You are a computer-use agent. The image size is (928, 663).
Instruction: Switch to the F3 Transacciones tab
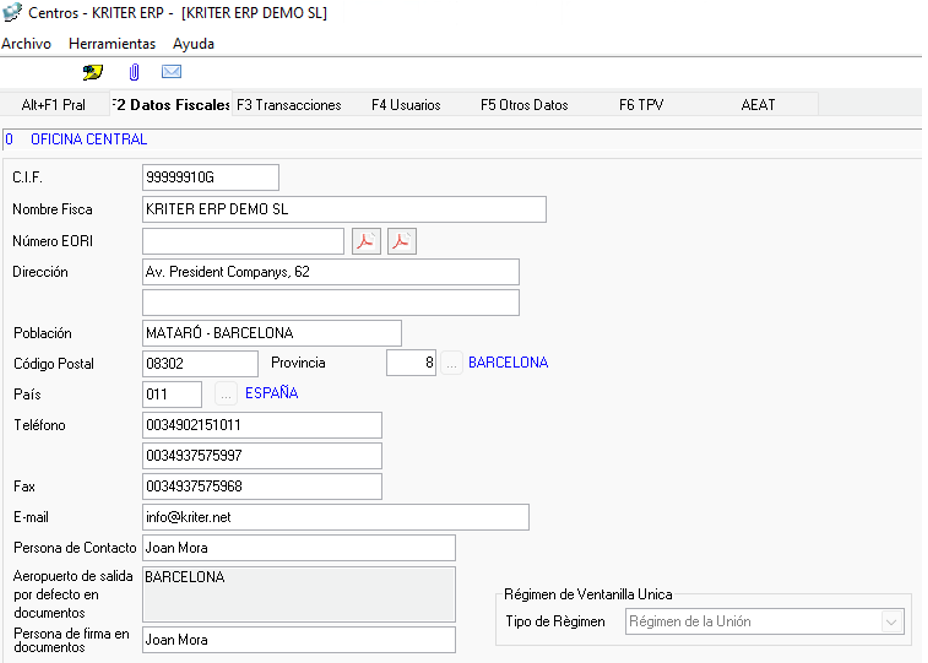289,105
